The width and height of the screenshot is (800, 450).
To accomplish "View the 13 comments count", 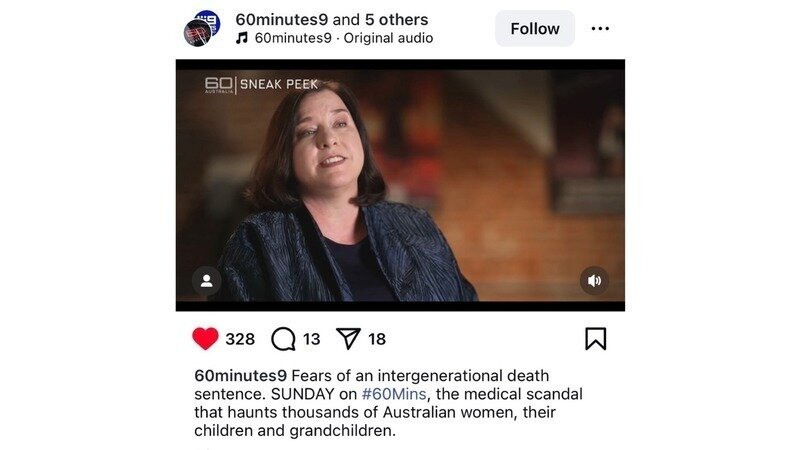I will (x=311, y=339).
